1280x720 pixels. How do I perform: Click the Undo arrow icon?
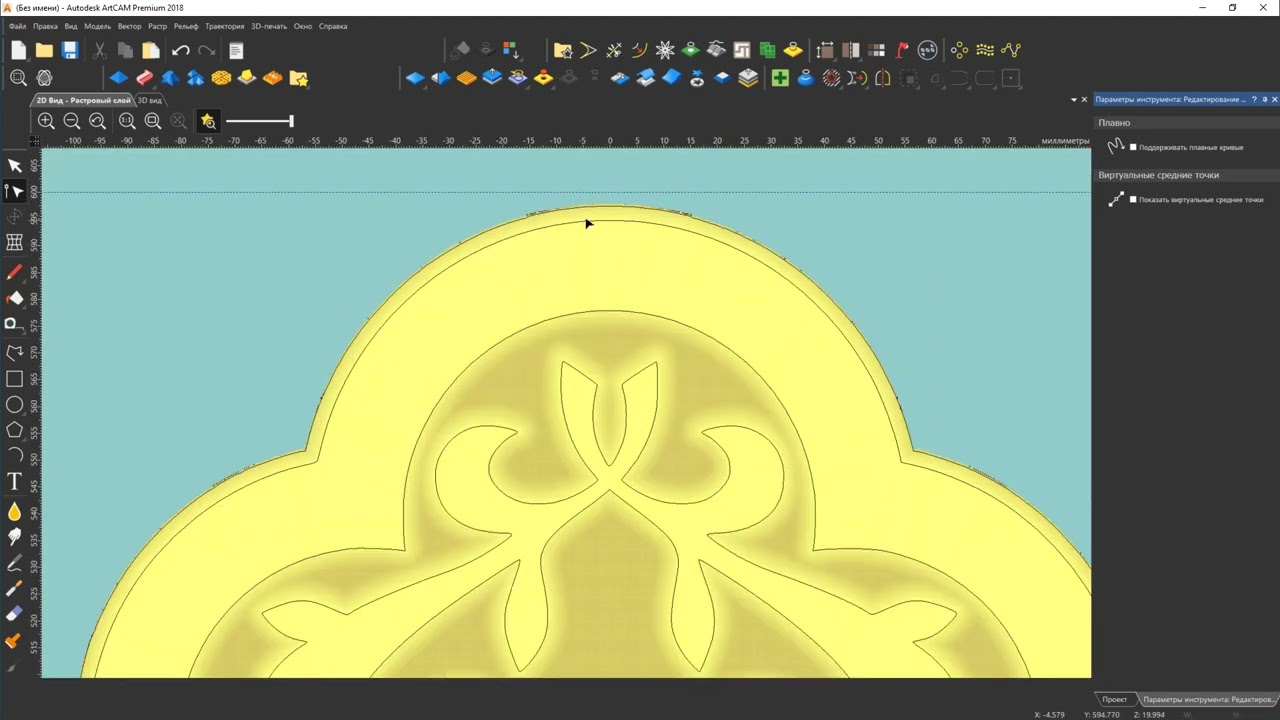point(181,50)
